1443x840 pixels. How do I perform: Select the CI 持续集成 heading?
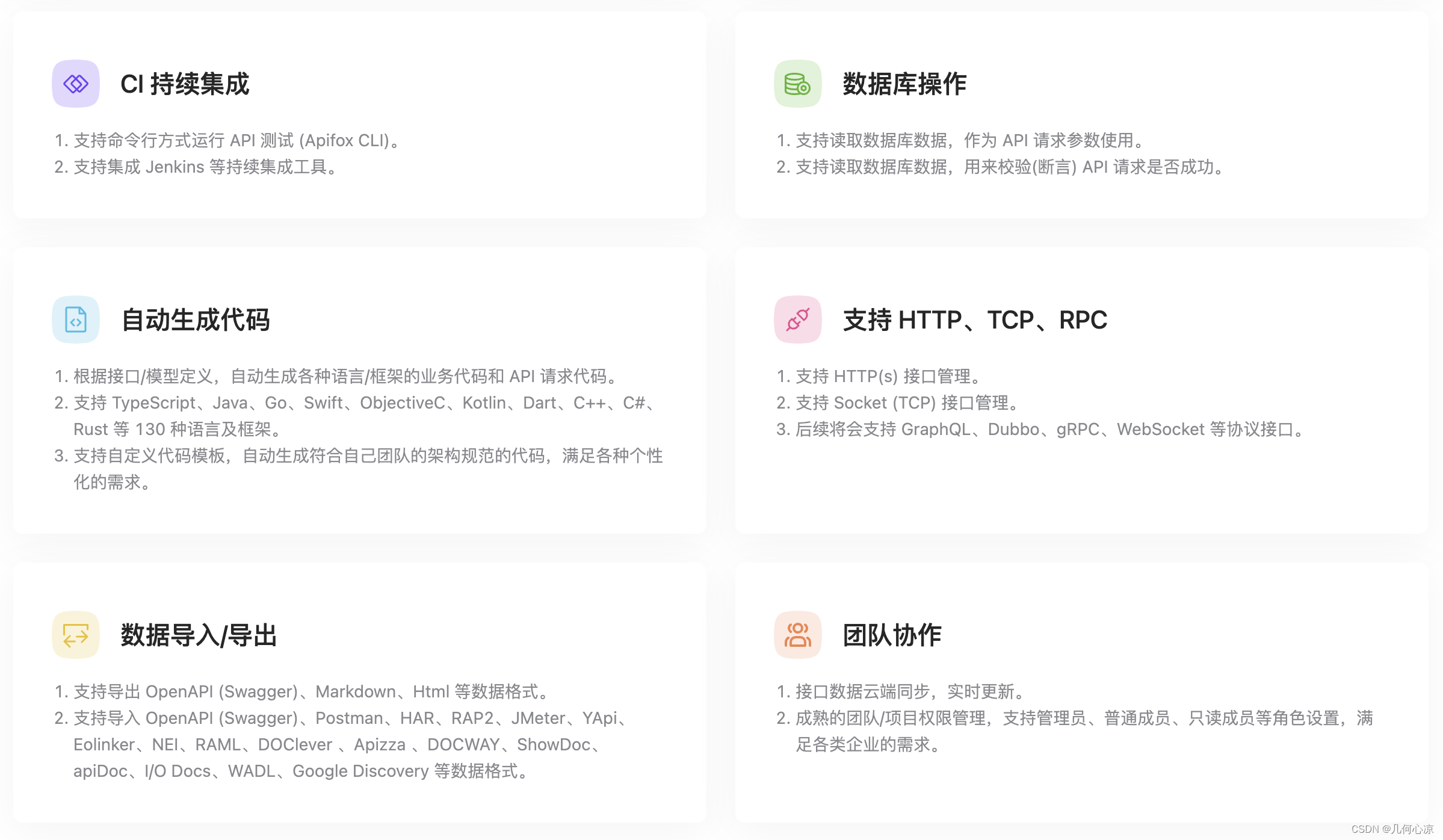click(x=185, y=84)
